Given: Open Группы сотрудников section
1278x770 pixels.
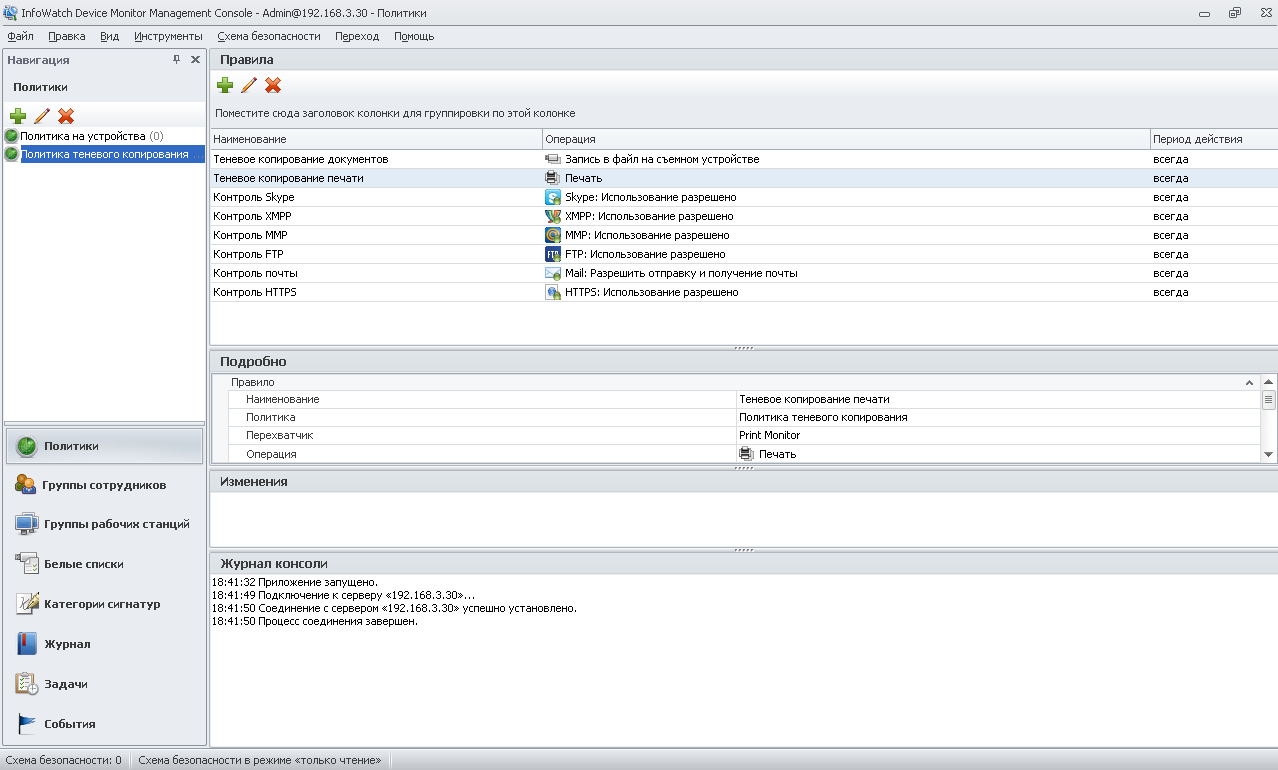Looking at the screenshot, I should pyautogui.click(x=104, y=485).
